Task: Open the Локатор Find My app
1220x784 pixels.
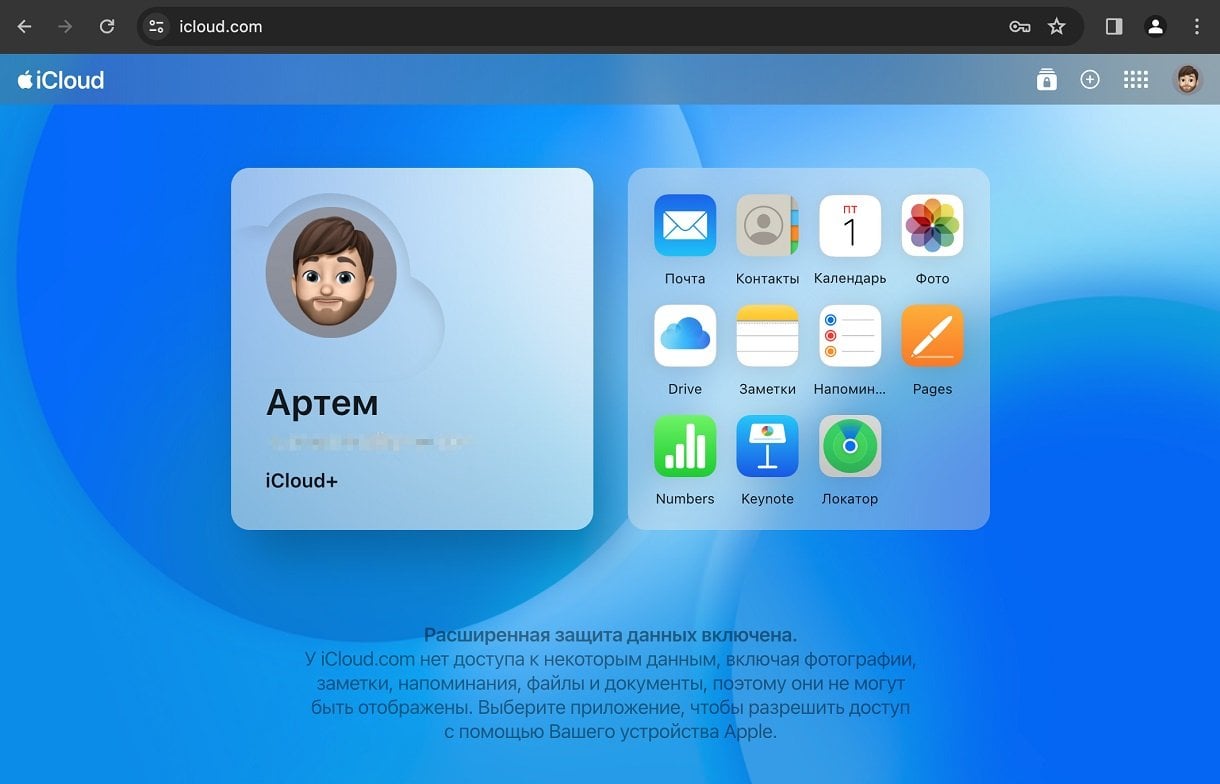Action: click(850, 446)
